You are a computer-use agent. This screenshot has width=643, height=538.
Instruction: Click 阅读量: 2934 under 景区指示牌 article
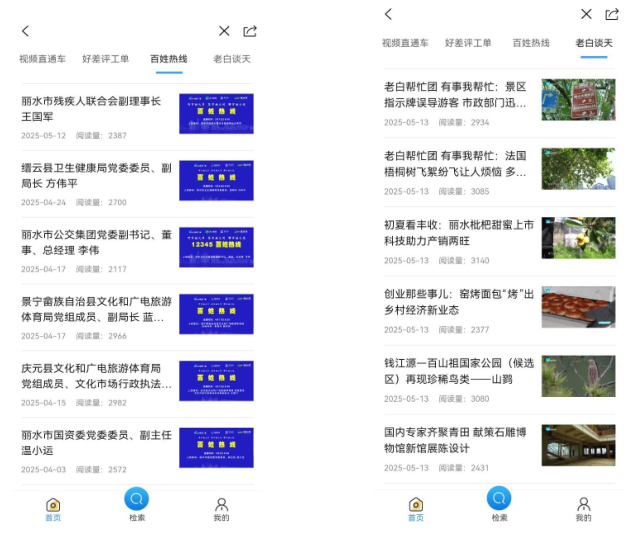coord(464,123)
